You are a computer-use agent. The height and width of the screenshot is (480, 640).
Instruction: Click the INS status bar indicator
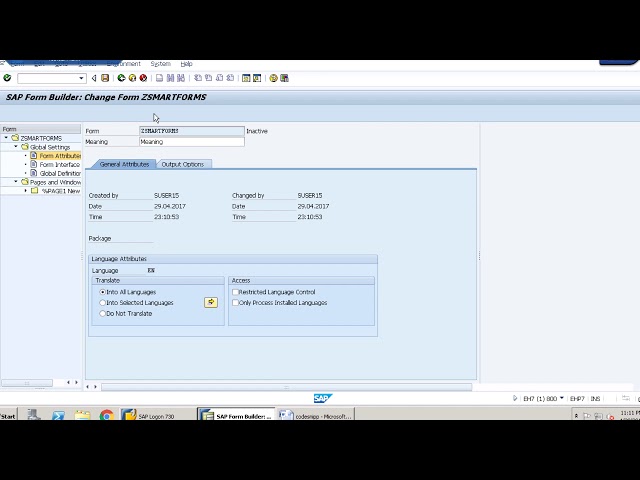(595, 398)
